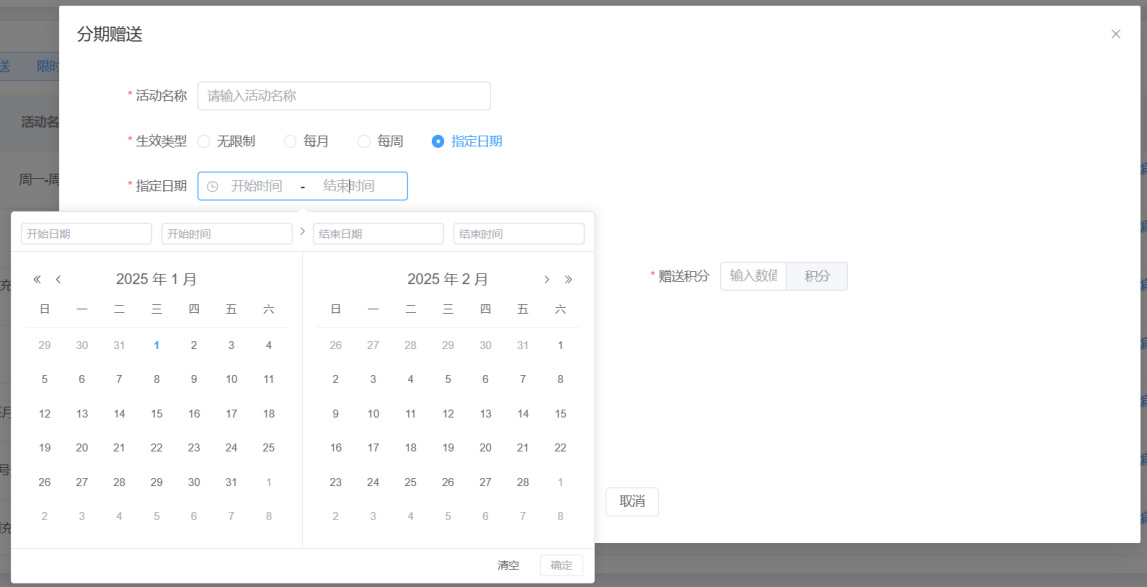Select the 指定日期 radio option
Viewport: 1147px width, 587px height.
pos(467,141)
